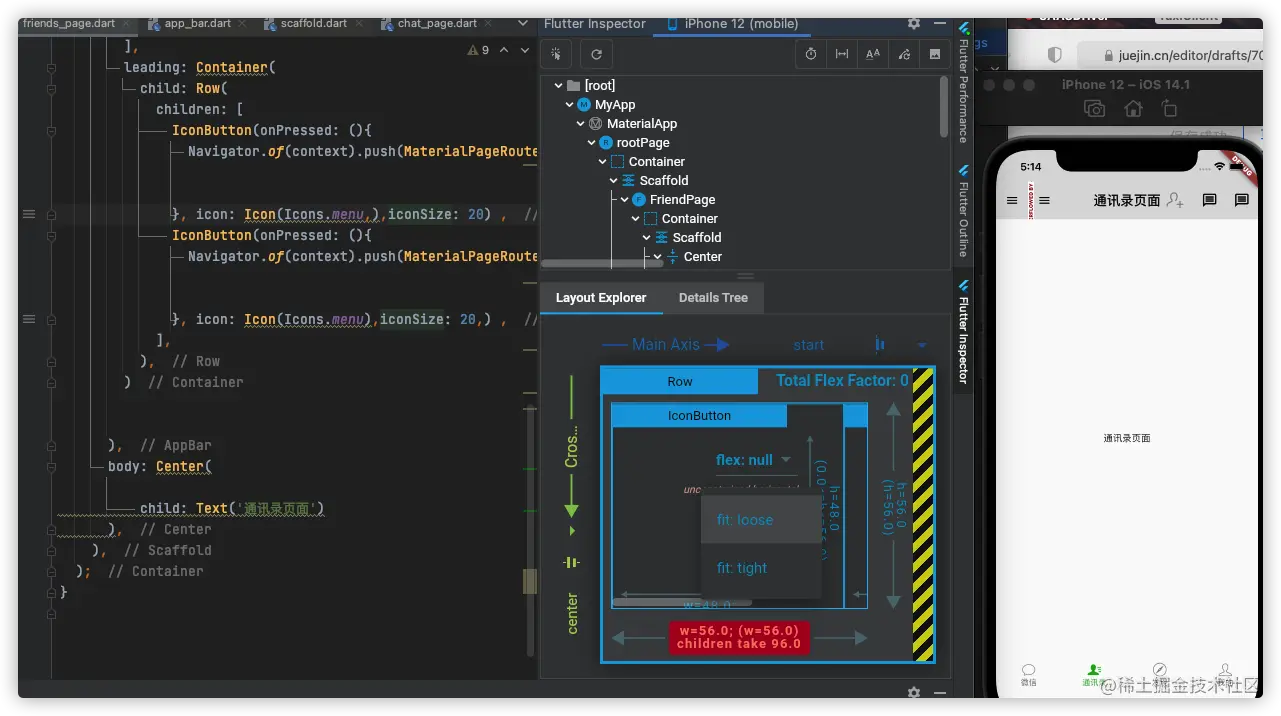Select the IconButton box in Layout Explorer
The width and height of the screenshot is (1281, 716).
[699, 416]
